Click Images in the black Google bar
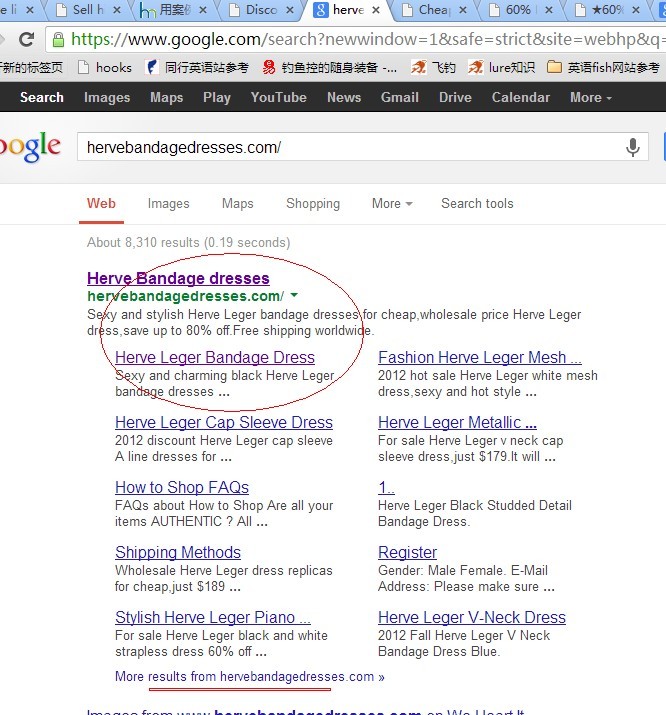Viewport: 666px width, 715px height. [107, 97]
